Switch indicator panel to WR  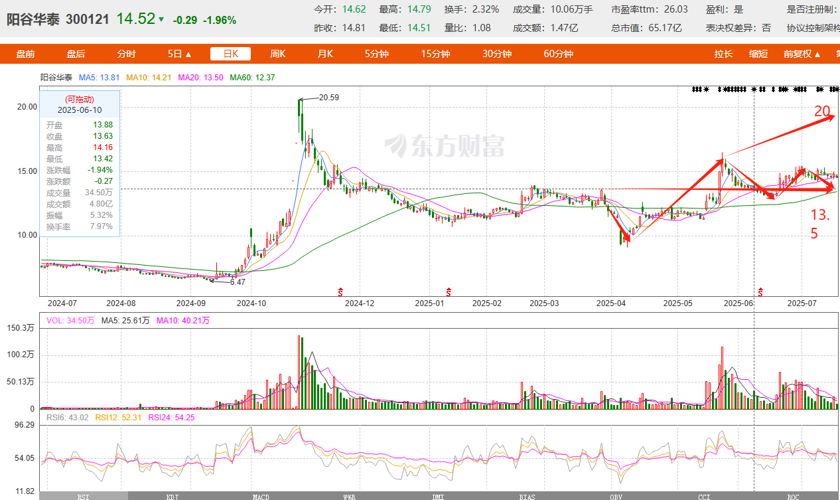[x=349, y=496]
